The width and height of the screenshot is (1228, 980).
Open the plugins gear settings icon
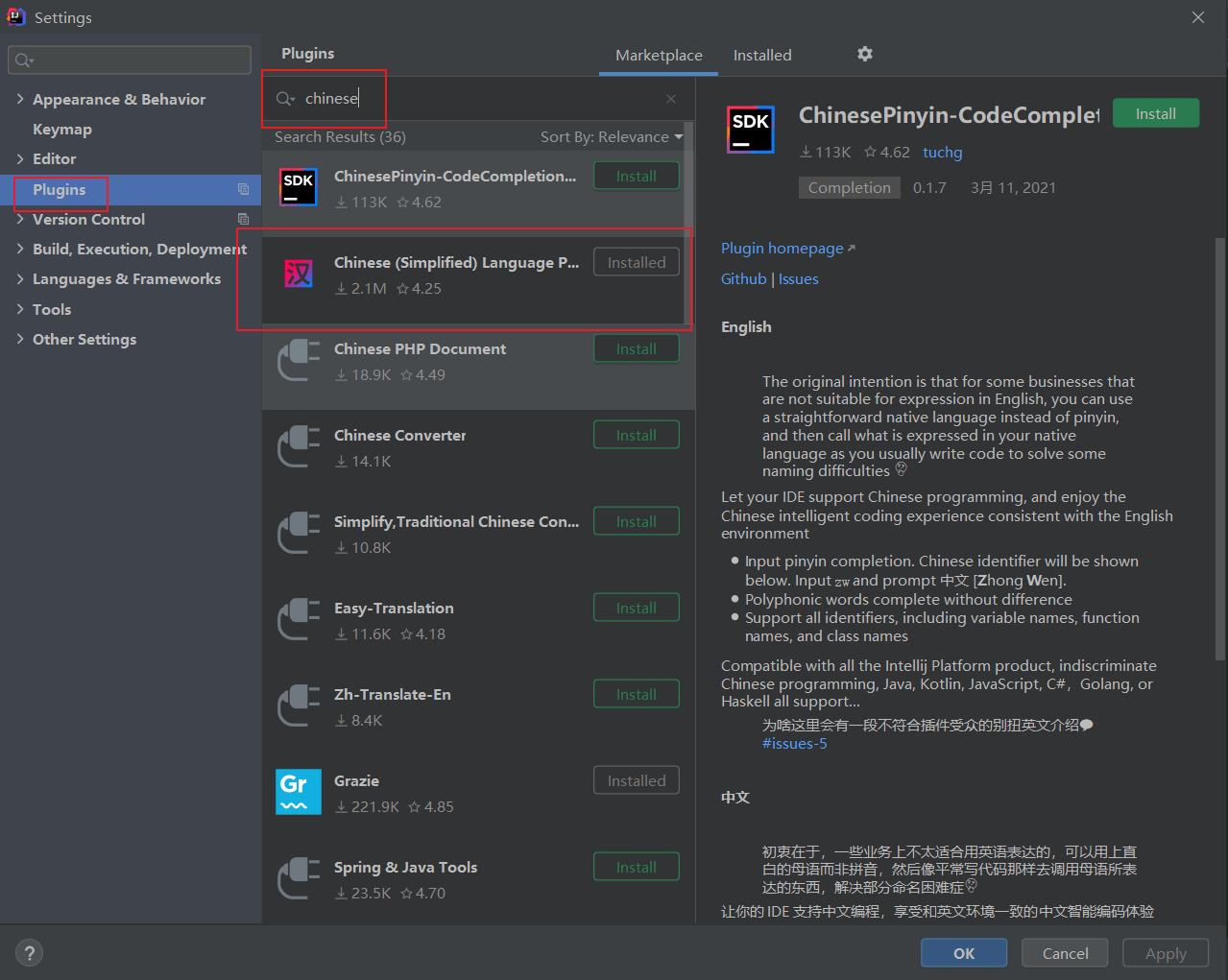click(865, 54)
